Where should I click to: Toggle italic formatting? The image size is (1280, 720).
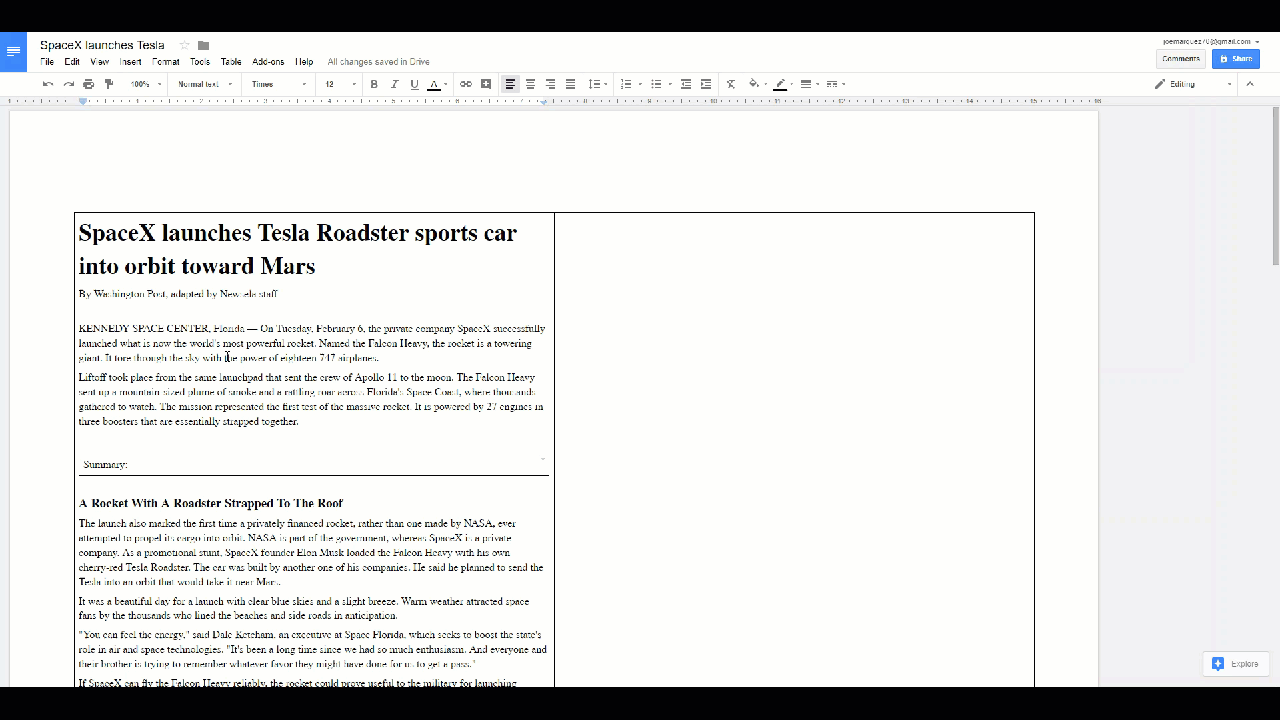tap(394, 84)
